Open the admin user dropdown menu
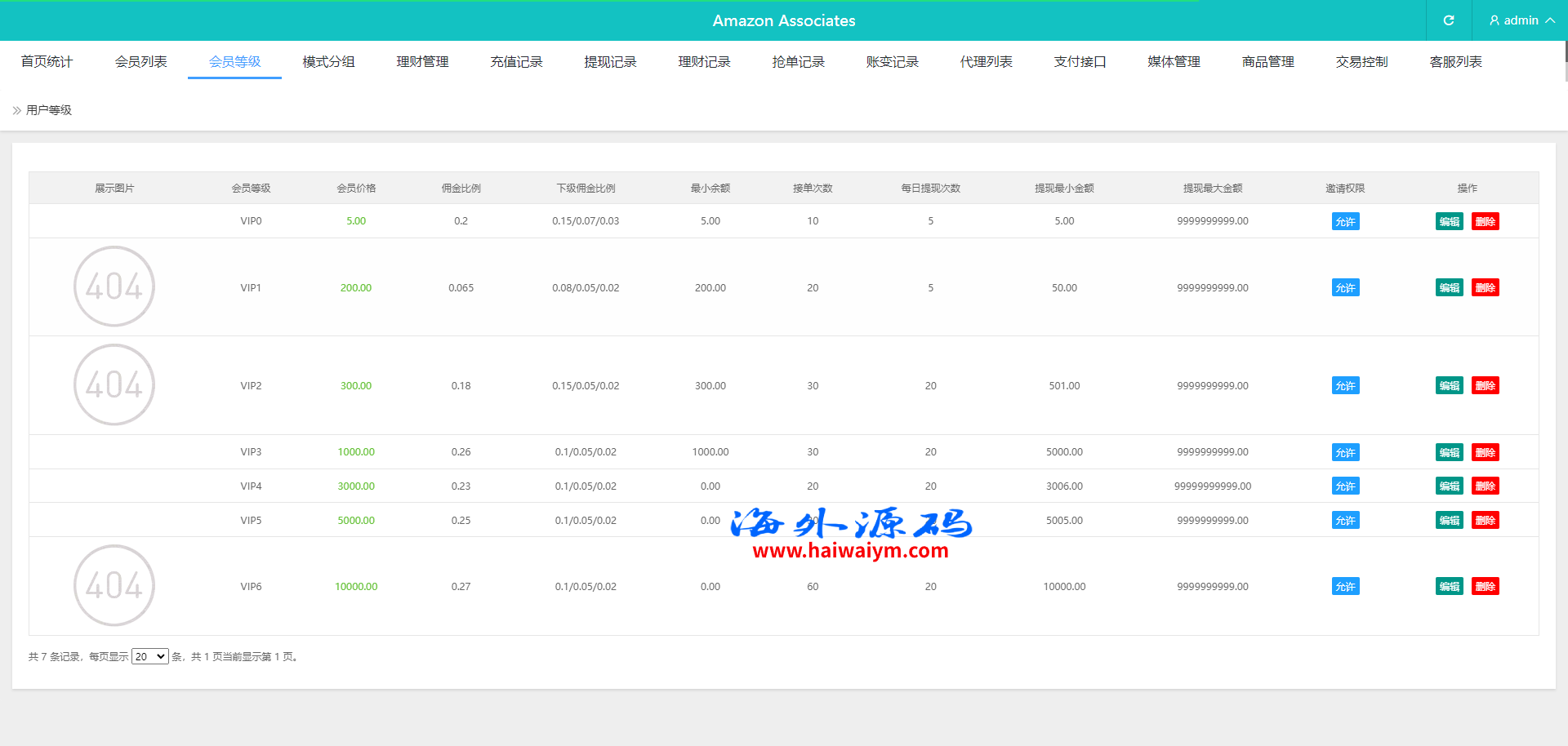1568x746 pixels. (1521, 20)
